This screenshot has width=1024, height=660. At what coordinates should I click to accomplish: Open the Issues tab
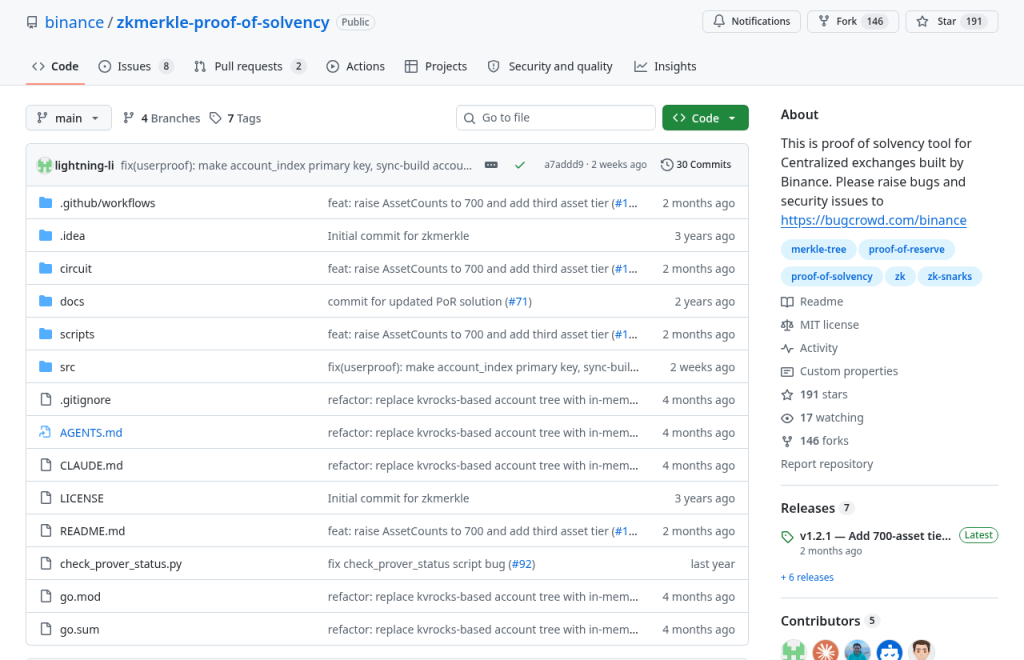136,67
